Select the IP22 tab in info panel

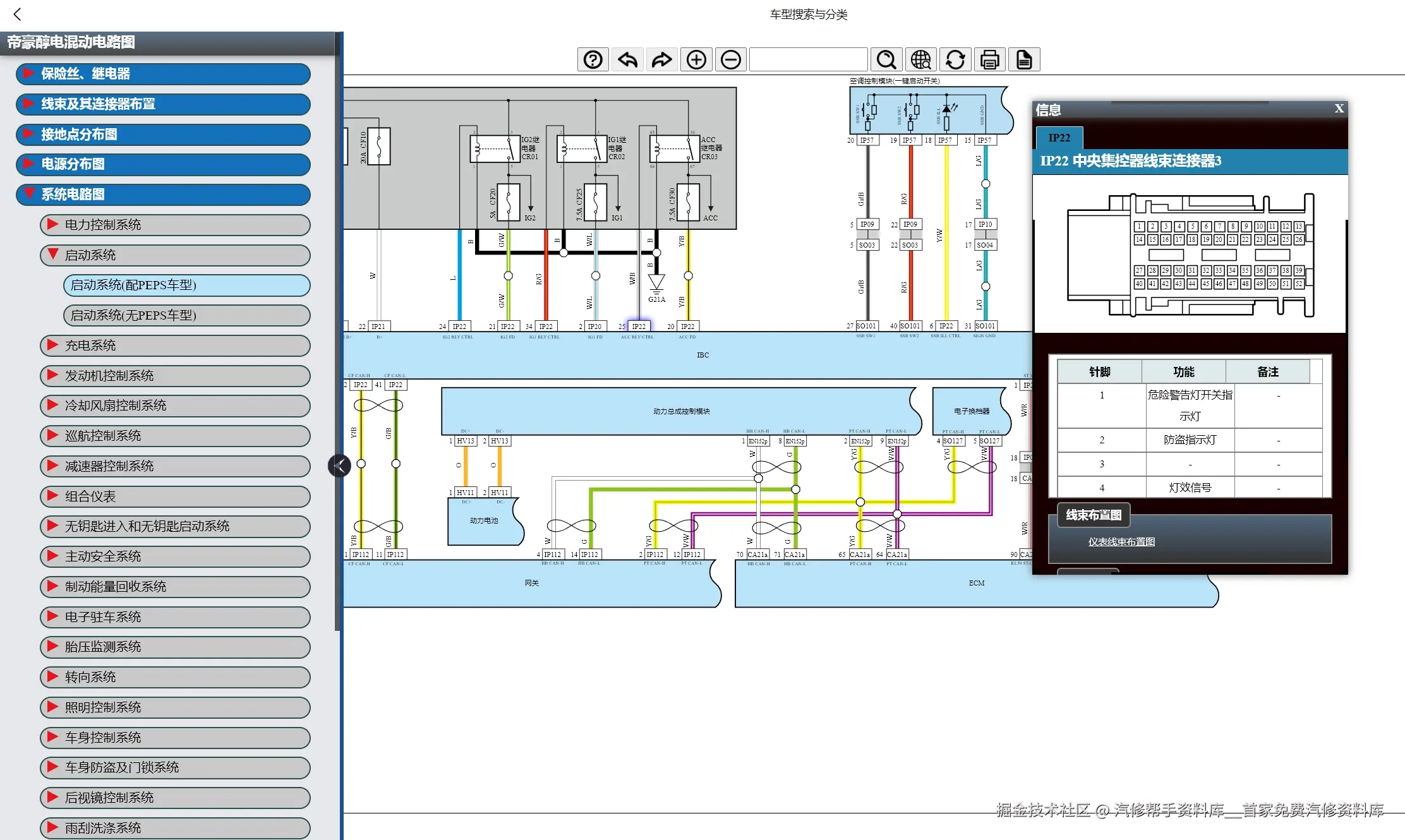1059,138
